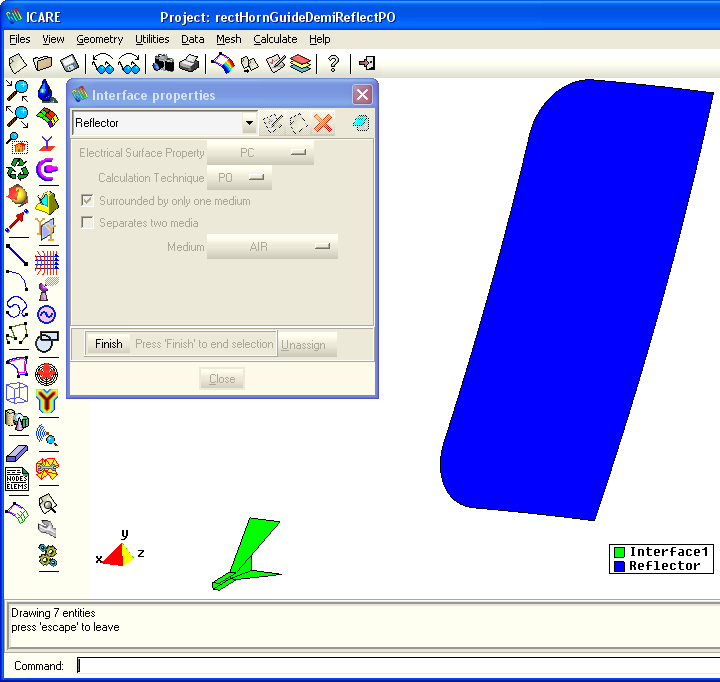Image resolution: width=720 pixels, height=682 pixels.
Task: Select the NURBS curve creation tool
Action: (x=17, y=307)
